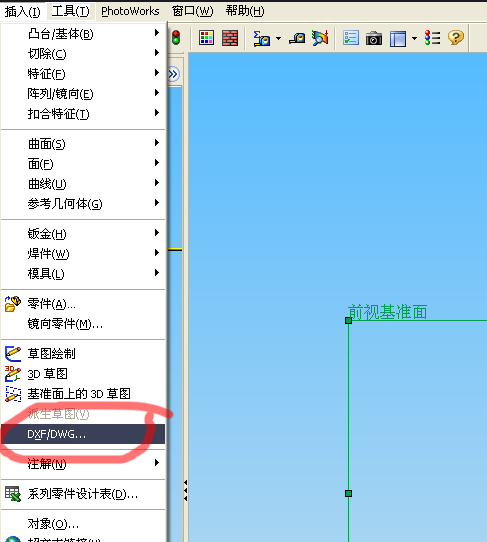Expand the panel with double chevron button
This screenshot has height=542, width=487.
pos(174,74)
